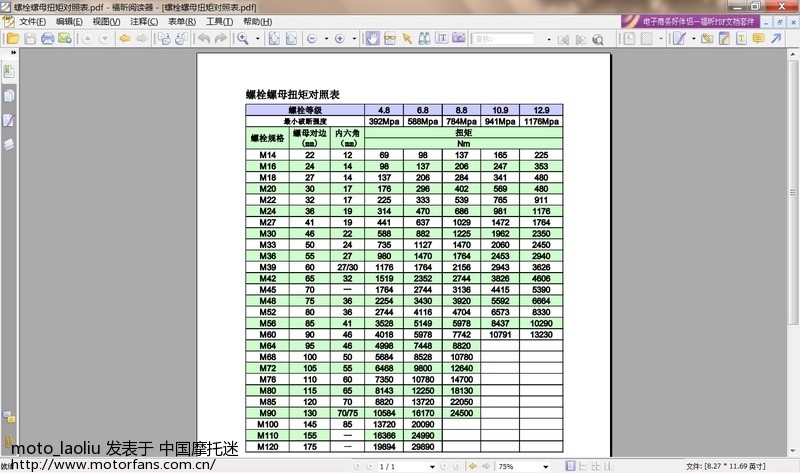Select the text selection (T) tool
This screenshot has height=473, width=800.
[x=441, y=39]
